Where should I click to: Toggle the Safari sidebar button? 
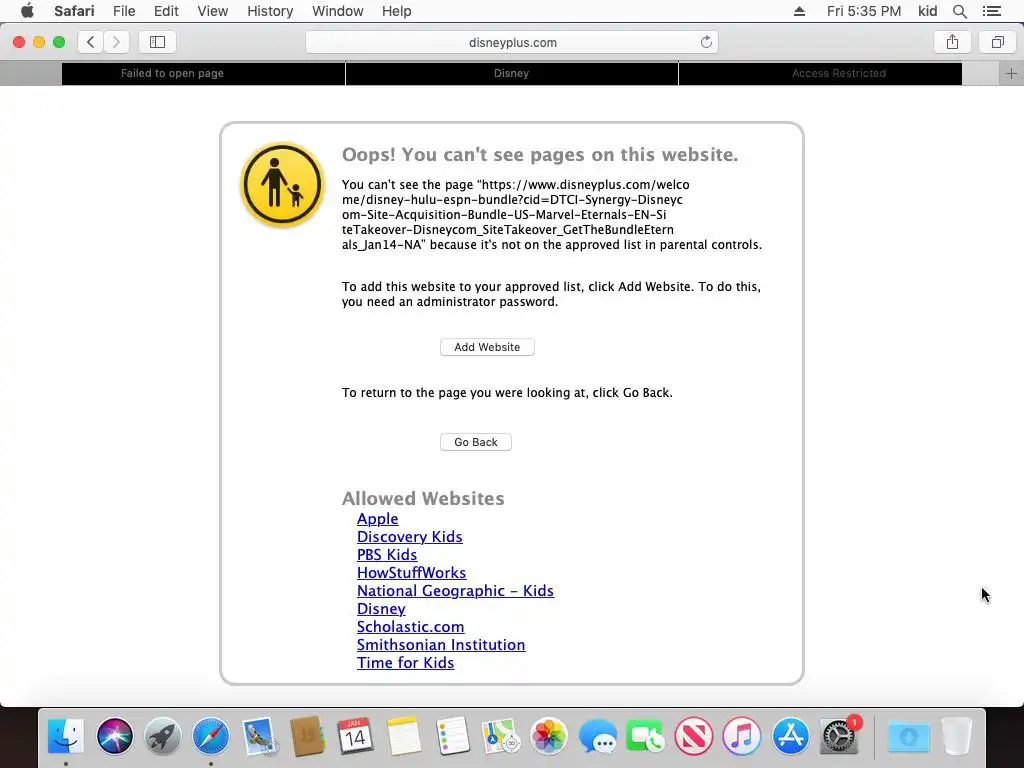tap(157, 42)
